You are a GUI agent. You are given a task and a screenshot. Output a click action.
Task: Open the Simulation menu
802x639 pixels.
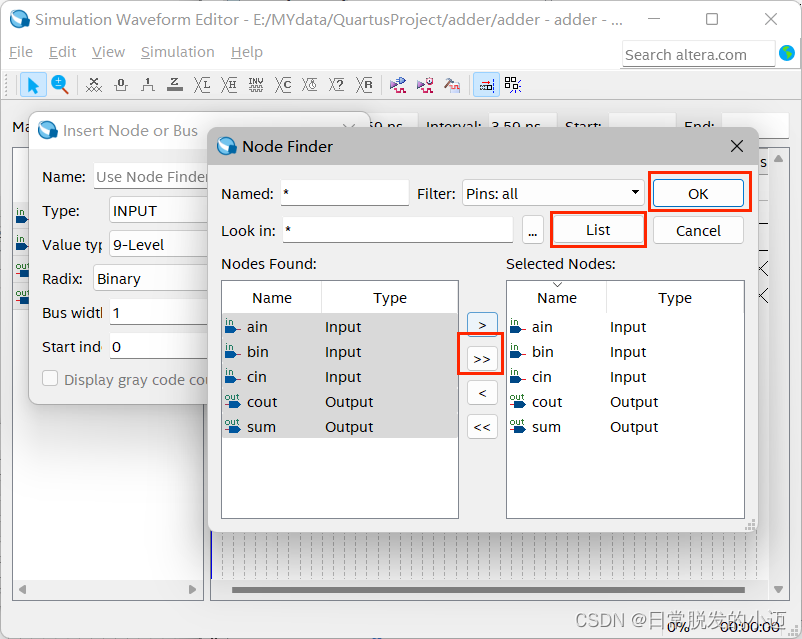[177, 52]
